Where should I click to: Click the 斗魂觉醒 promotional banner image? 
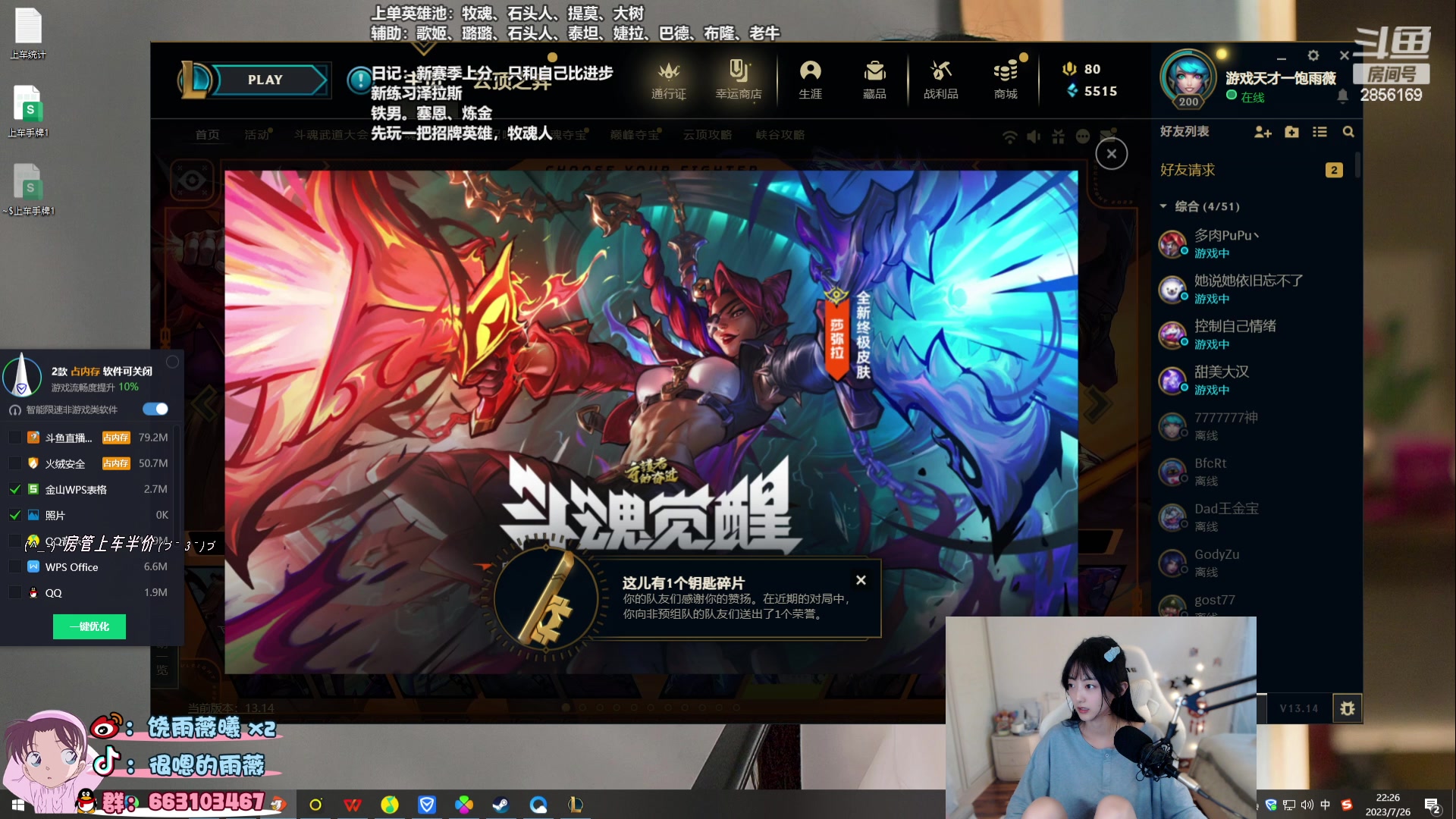point(651,422)
